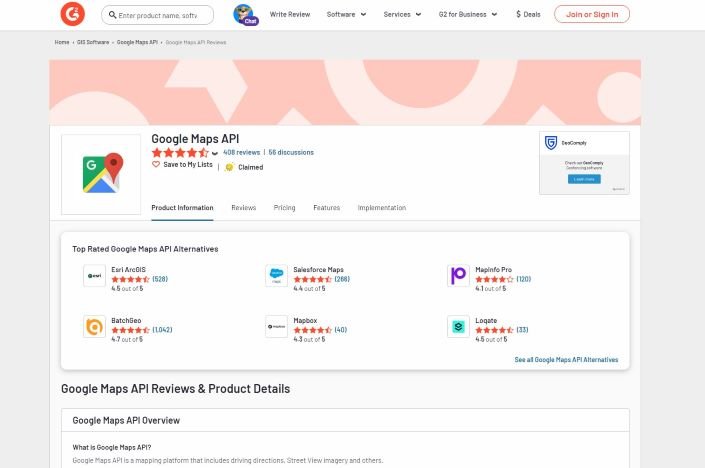Click "What is Google Maps API?" heading
Image resolution: width=705 pixels, height=468 pixels.
(112, 447)
